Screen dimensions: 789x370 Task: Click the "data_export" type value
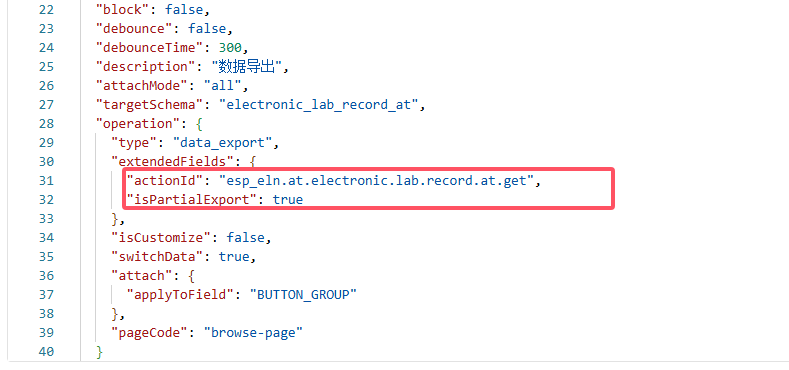222,143
